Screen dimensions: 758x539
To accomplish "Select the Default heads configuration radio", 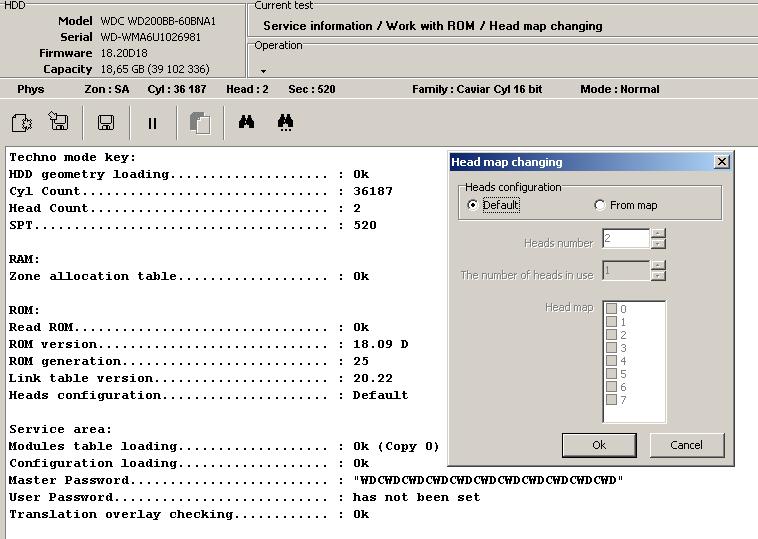I will [472, 205].
